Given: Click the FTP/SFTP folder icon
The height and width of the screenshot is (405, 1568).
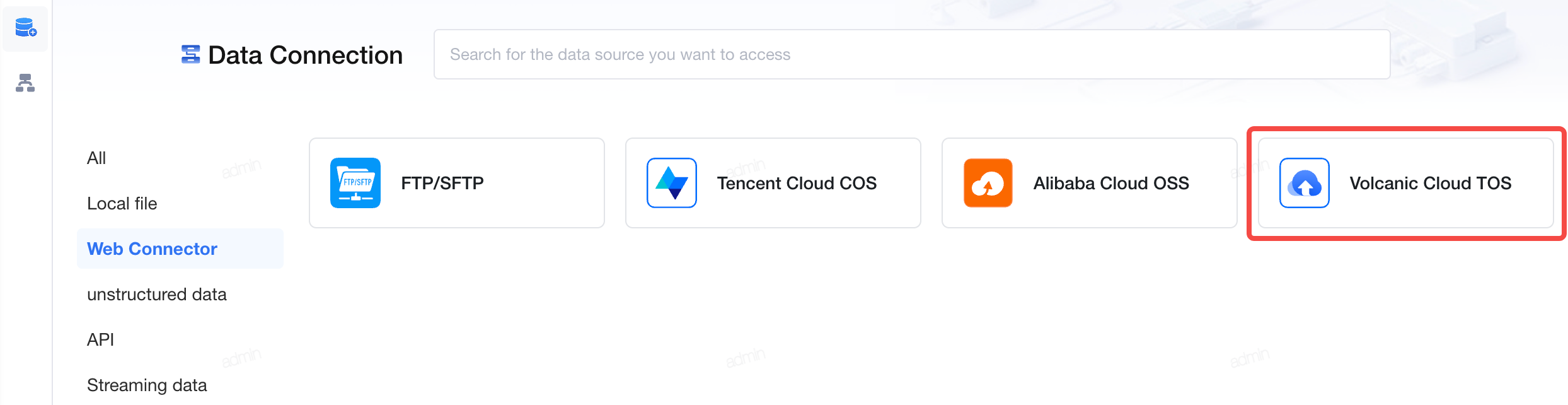Looking at the screenshot, I should 355,183.
